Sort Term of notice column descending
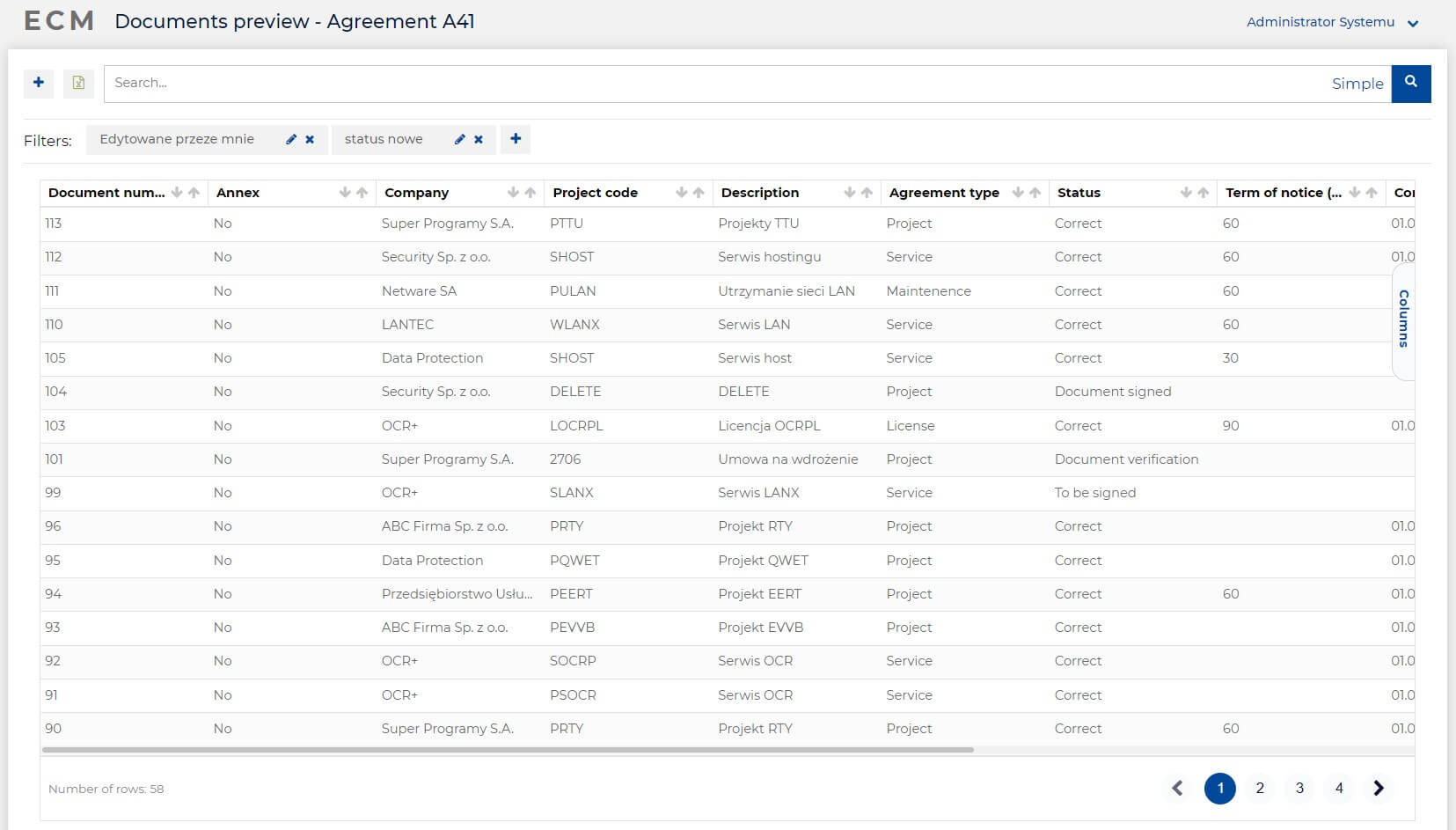The height and width of the screenshot is (830, 1456). click(1354, 193)
